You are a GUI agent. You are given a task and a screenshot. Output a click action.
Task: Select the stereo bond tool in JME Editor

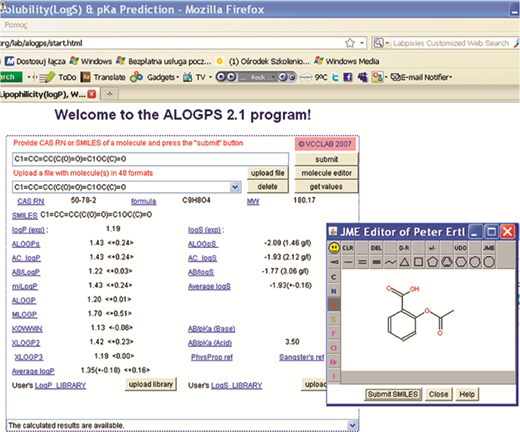tap(334, 262)
